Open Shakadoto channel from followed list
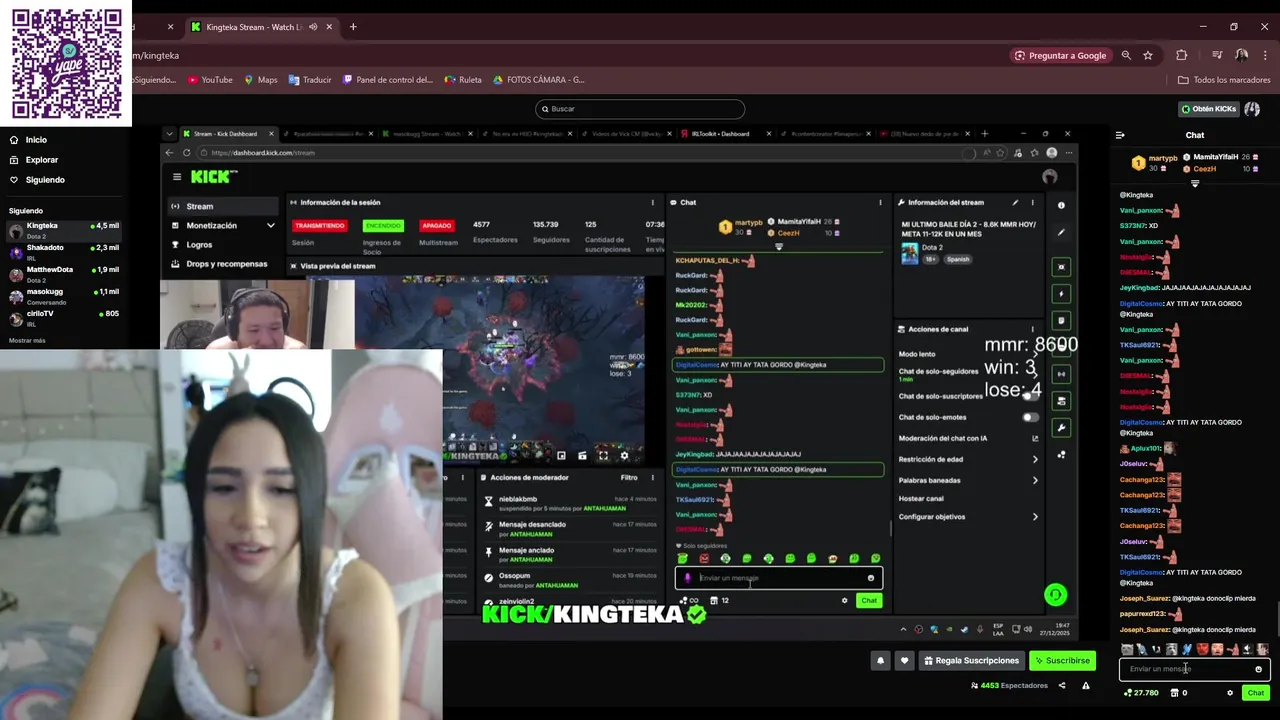Viewport: 1280px width, 720px height. pos(63,251)
